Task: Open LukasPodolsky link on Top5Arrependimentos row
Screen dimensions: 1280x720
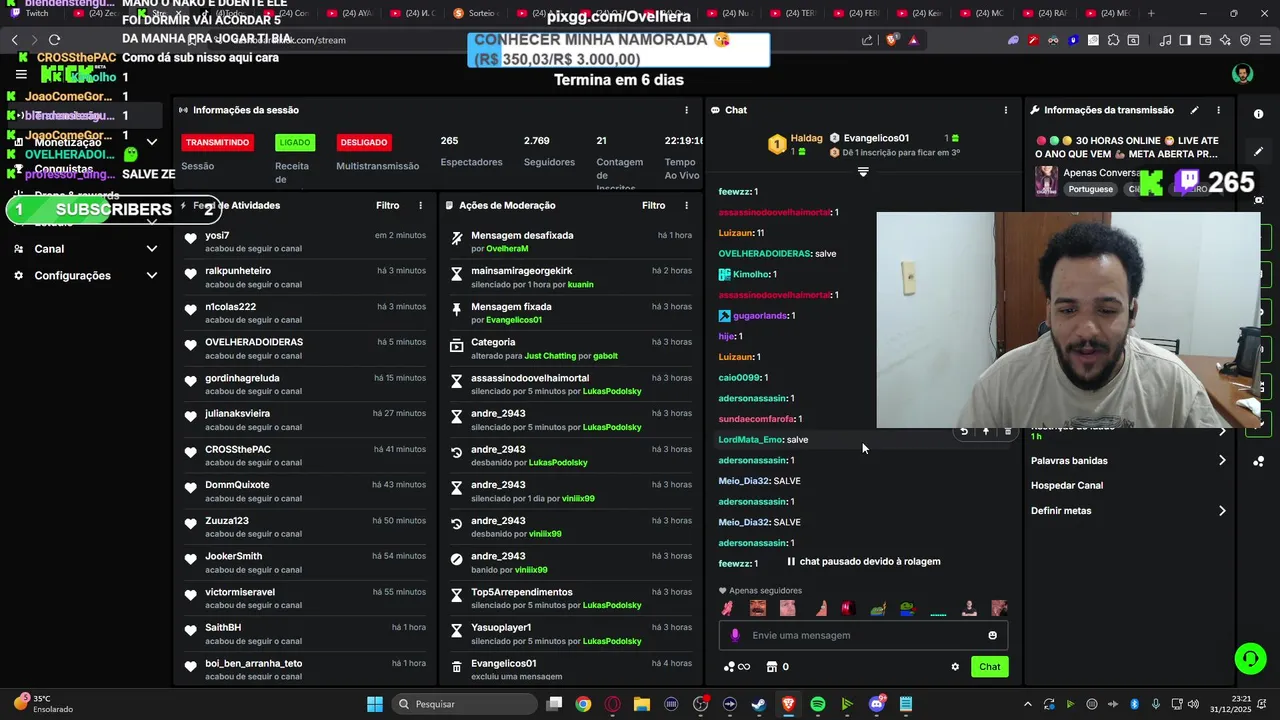Action: [x=612, y=605]
